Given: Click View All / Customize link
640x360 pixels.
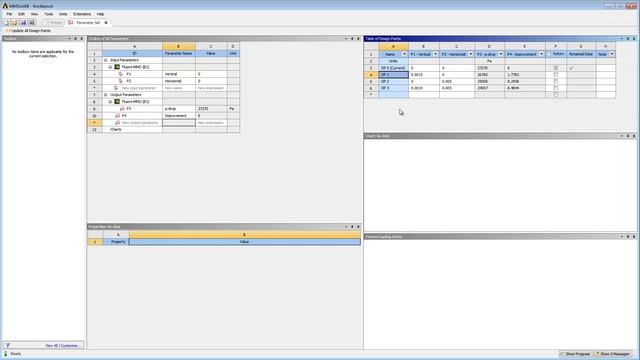Looking at the screenshot, I should [x=62, y=346].
